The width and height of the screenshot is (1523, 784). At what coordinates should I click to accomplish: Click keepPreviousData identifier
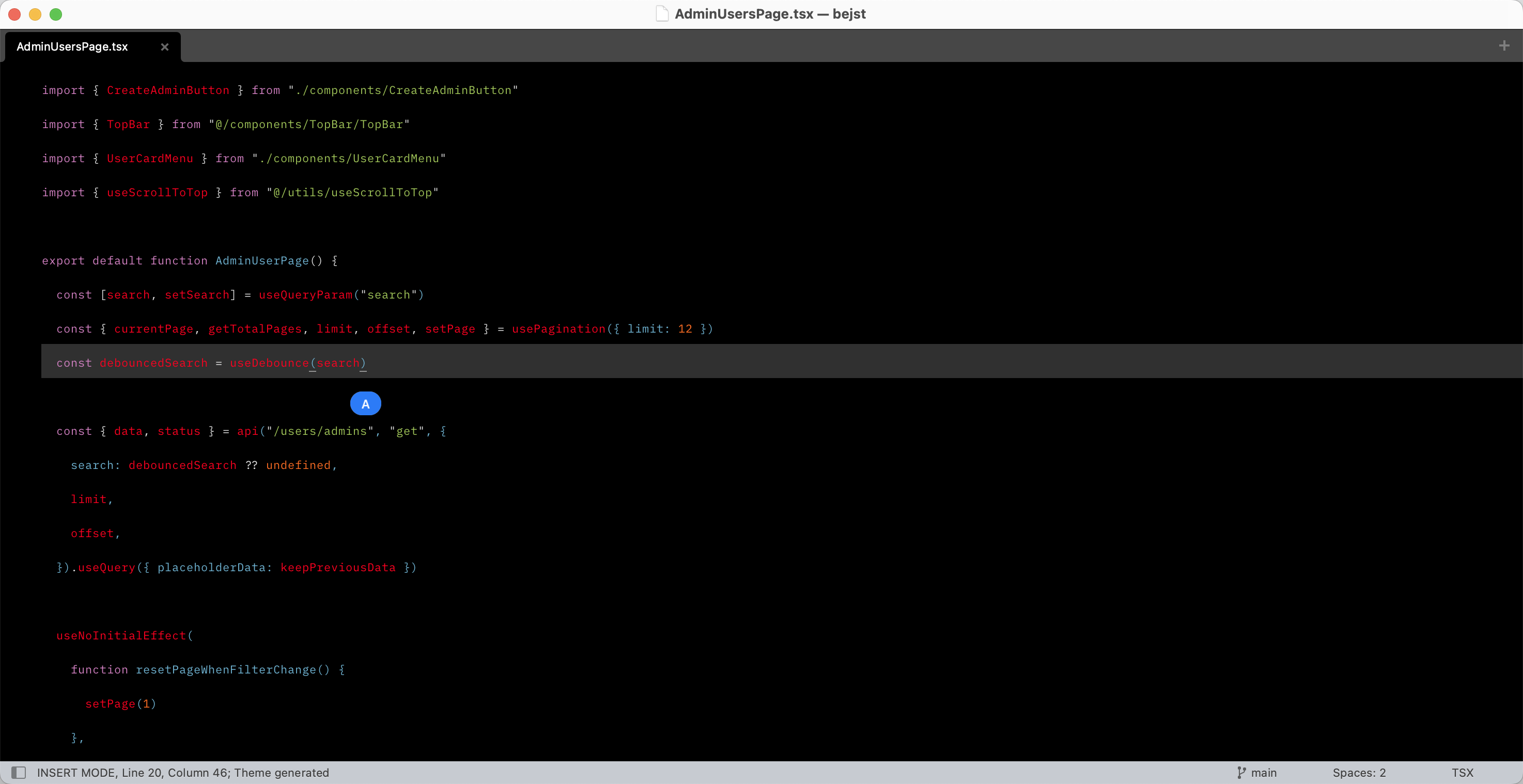(338, 568)
